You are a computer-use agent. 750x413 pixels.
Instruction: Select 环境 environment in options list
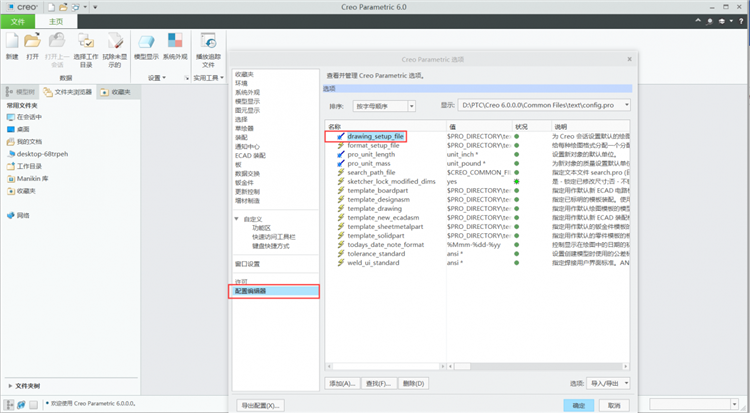point(242,83)
